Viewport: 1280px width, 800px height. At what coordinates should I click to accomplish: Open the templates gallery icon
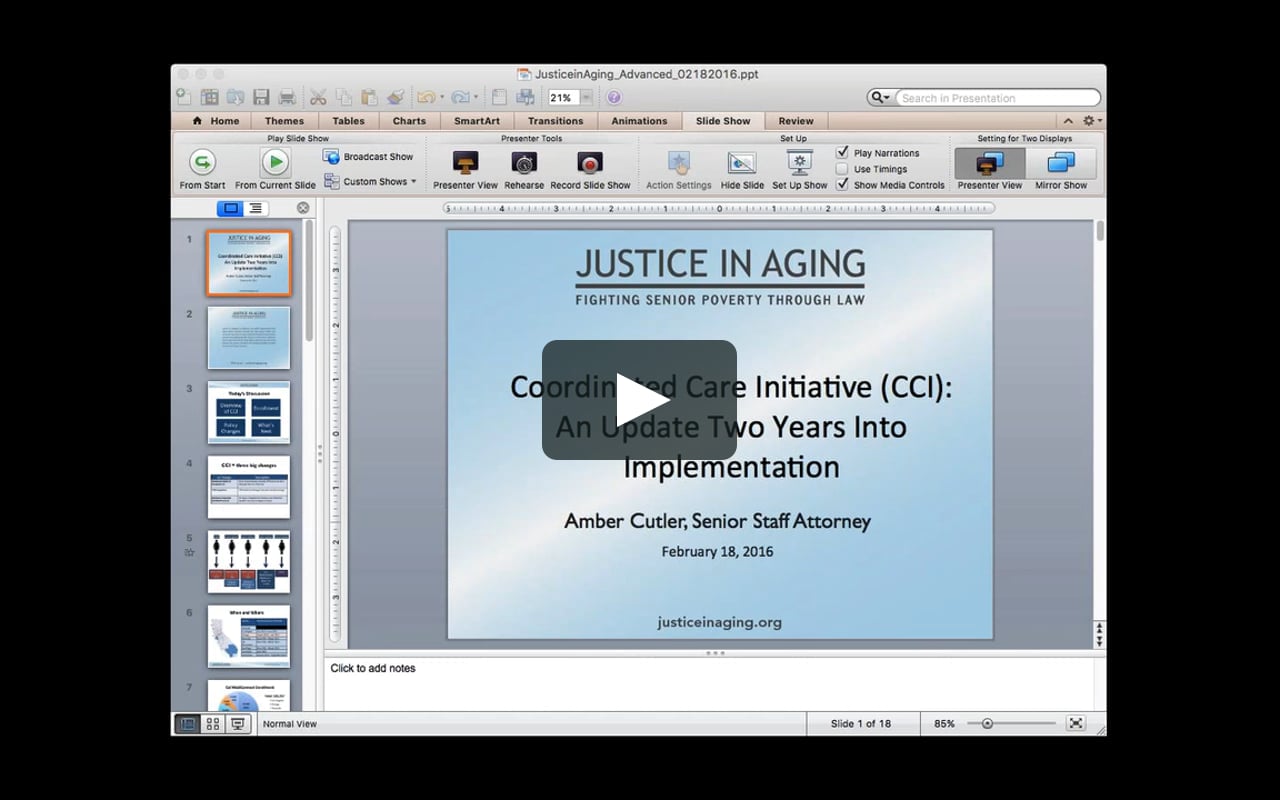[x=210, y=97]
